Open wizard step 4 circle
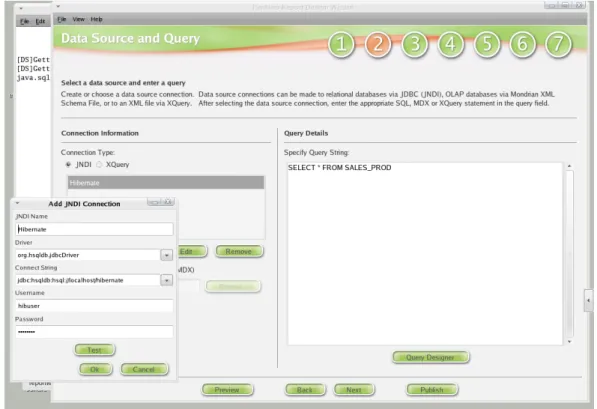 coord(450,45)
